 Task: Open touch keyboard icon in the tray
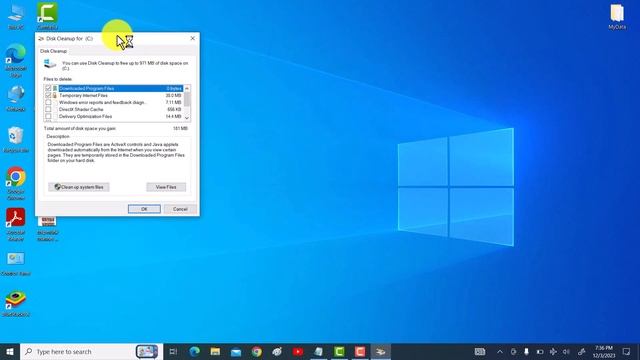(480, 351)
